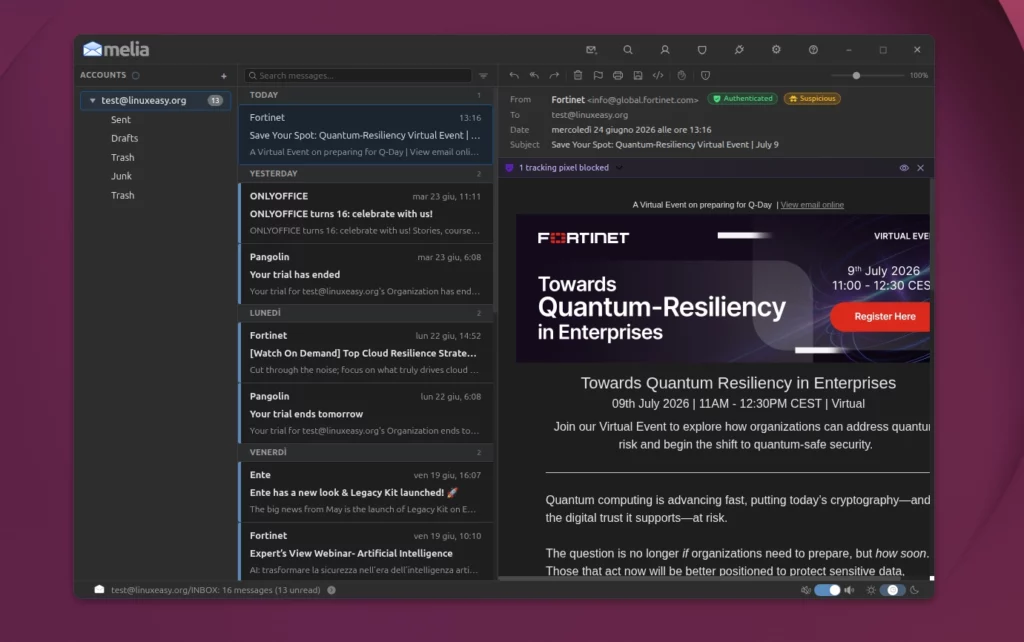Open Pangolin Your trial ends tomorrow email
Screen dimensions: 1024x642
coord(365,413)
